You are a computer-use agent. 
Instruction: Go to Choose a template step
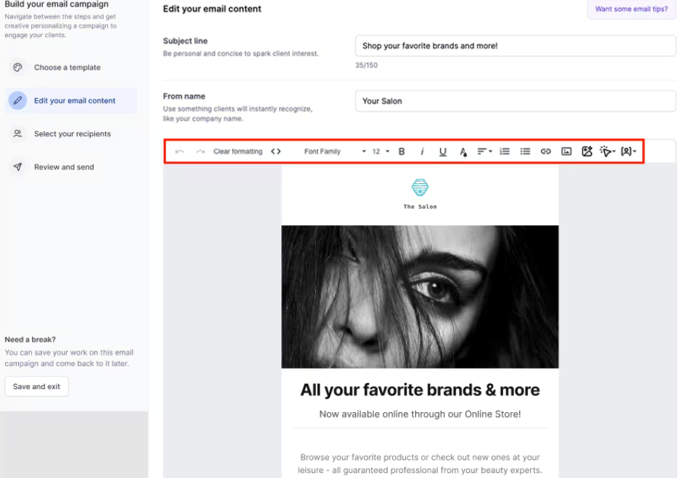[x=71, y=67]
